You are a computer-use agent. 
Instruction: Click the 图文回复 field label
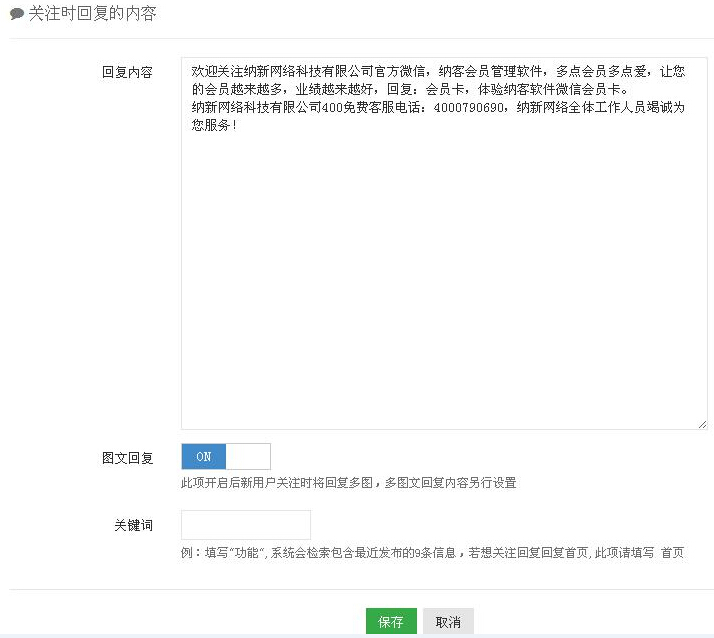[127, 458]
